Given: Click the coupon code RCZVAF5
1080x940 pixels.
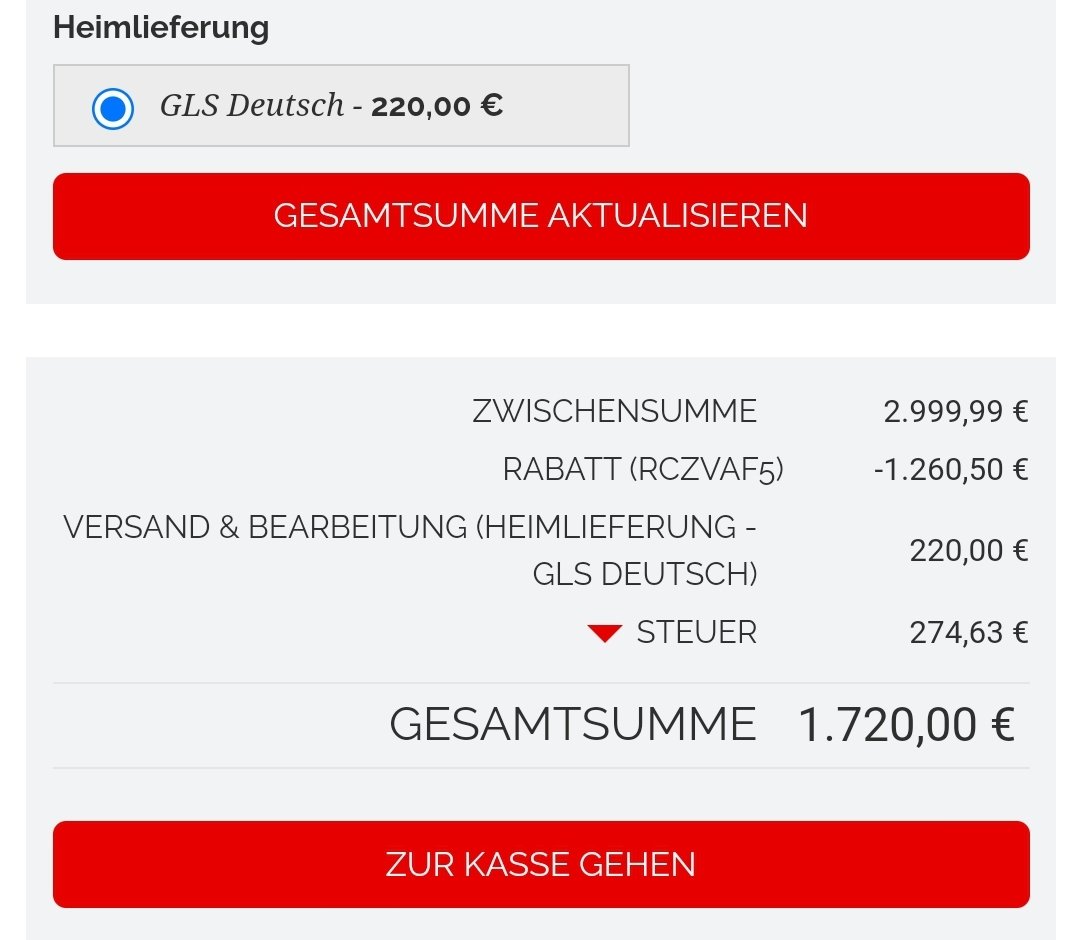Looking at the screenshot, I should 706,469.
